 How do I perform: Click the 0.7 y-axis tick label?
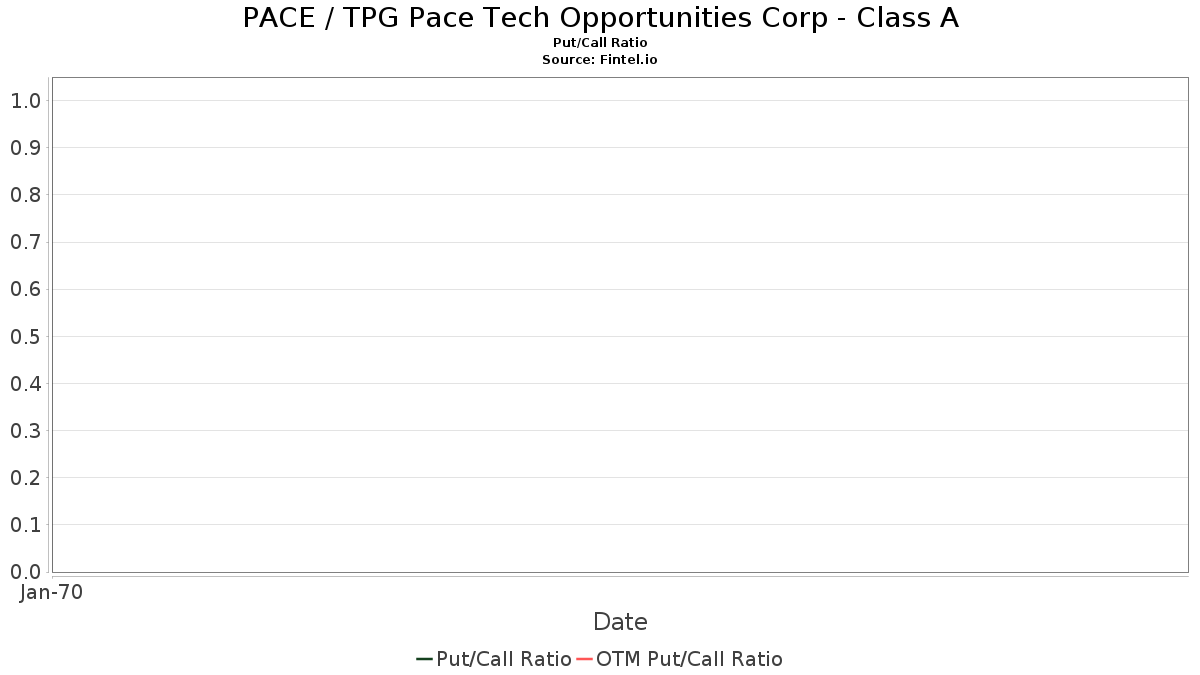(25, 242)
